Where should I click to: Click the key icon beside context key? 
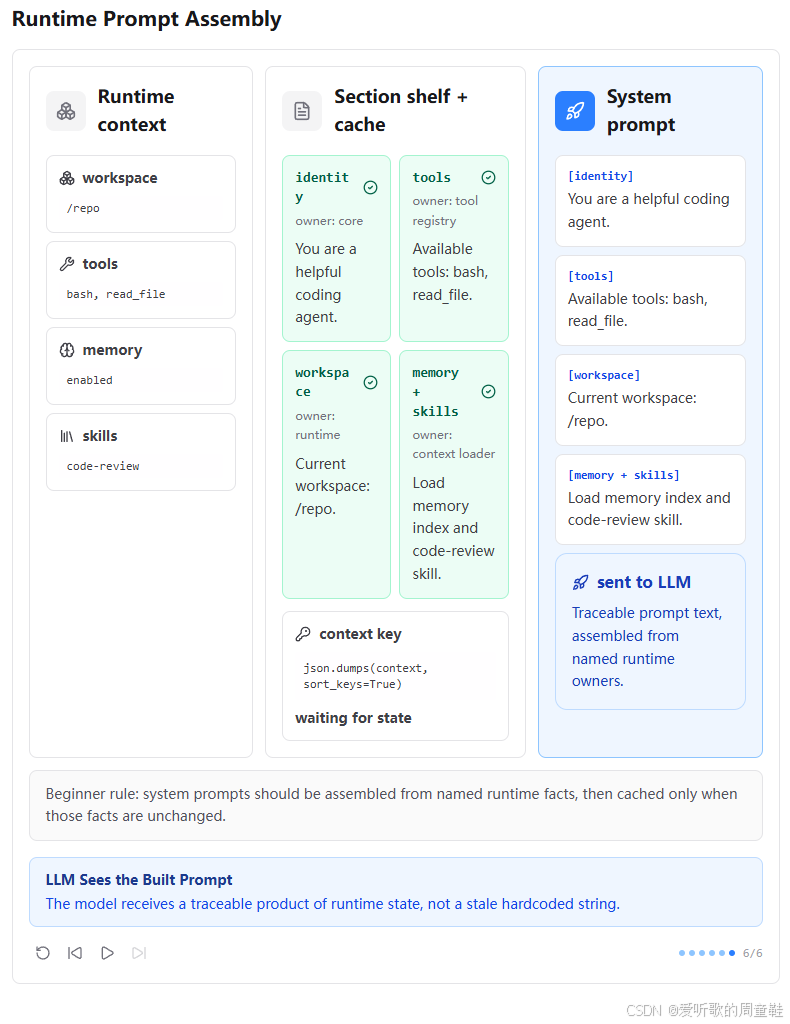click(x=303, y=633)
